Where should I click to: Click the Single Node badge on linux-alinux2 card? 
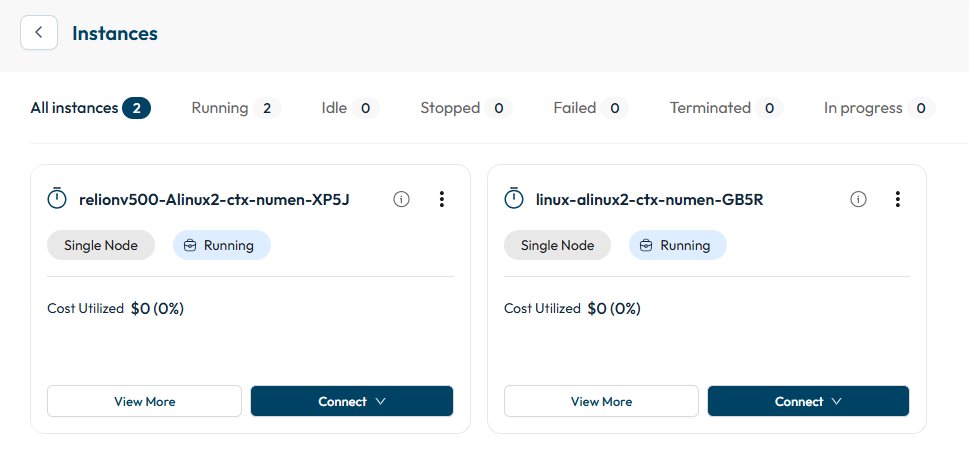point(557,245)
